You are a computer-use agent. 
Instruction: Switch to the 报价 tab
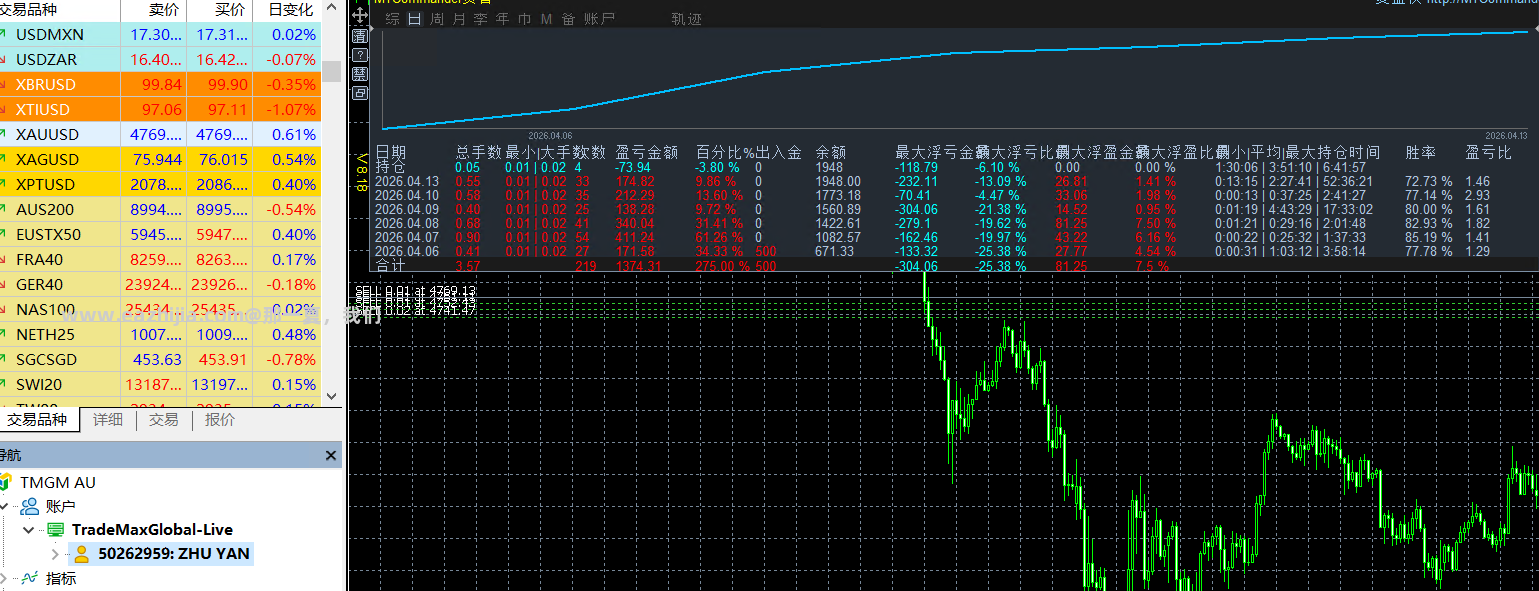pos(220,420)
